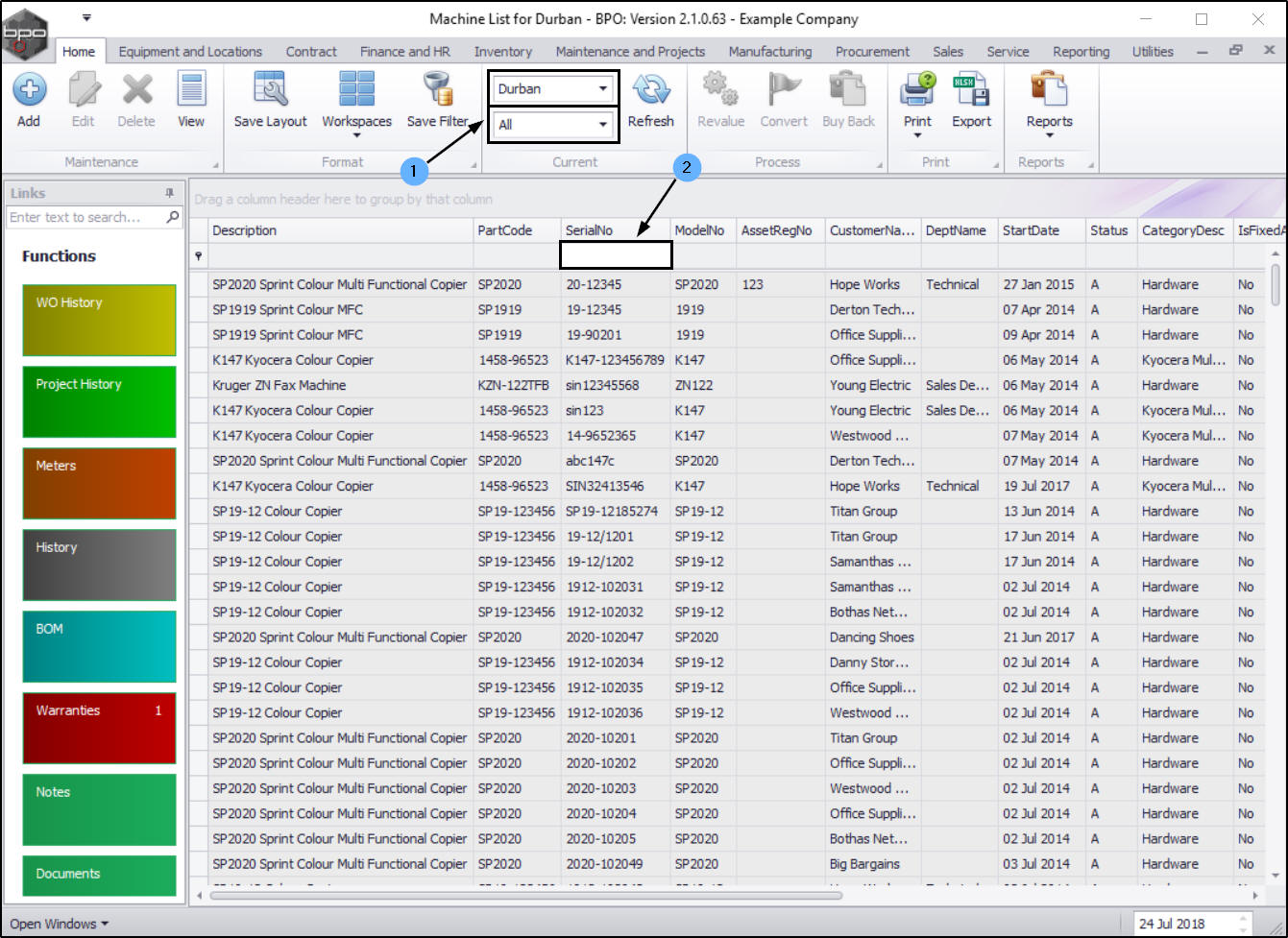The width and height of the screenshot is (1288, 938).
Task: Refresh the machine list
Action: coord(650,101)
